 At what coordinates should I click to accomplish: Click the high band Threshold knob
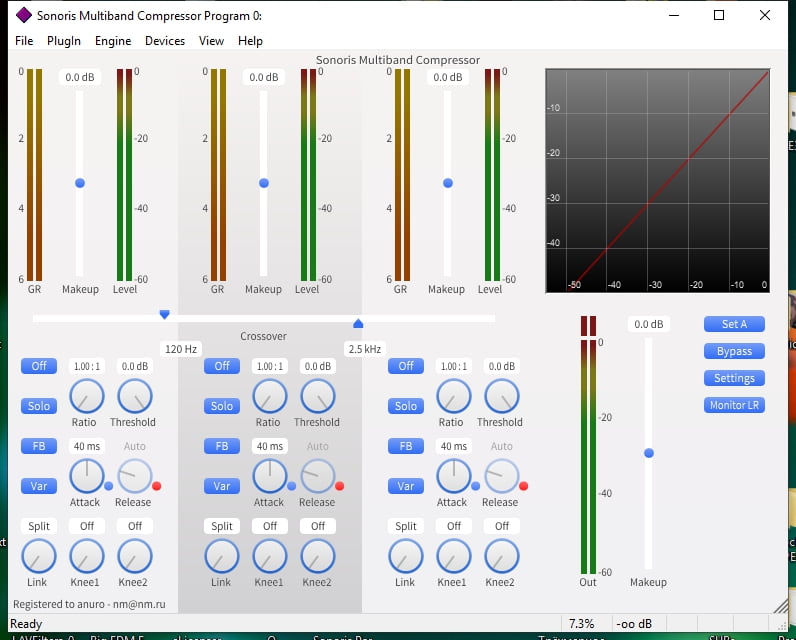[x=502, y=396]
